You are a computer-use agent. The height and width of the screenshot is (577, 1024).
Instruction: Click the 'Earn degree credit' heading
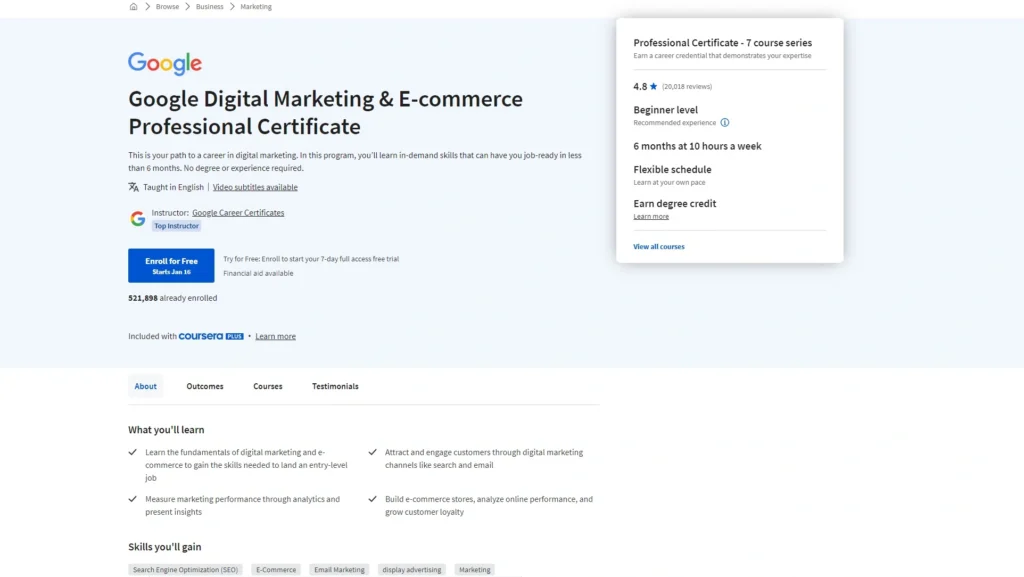point(675,204)
